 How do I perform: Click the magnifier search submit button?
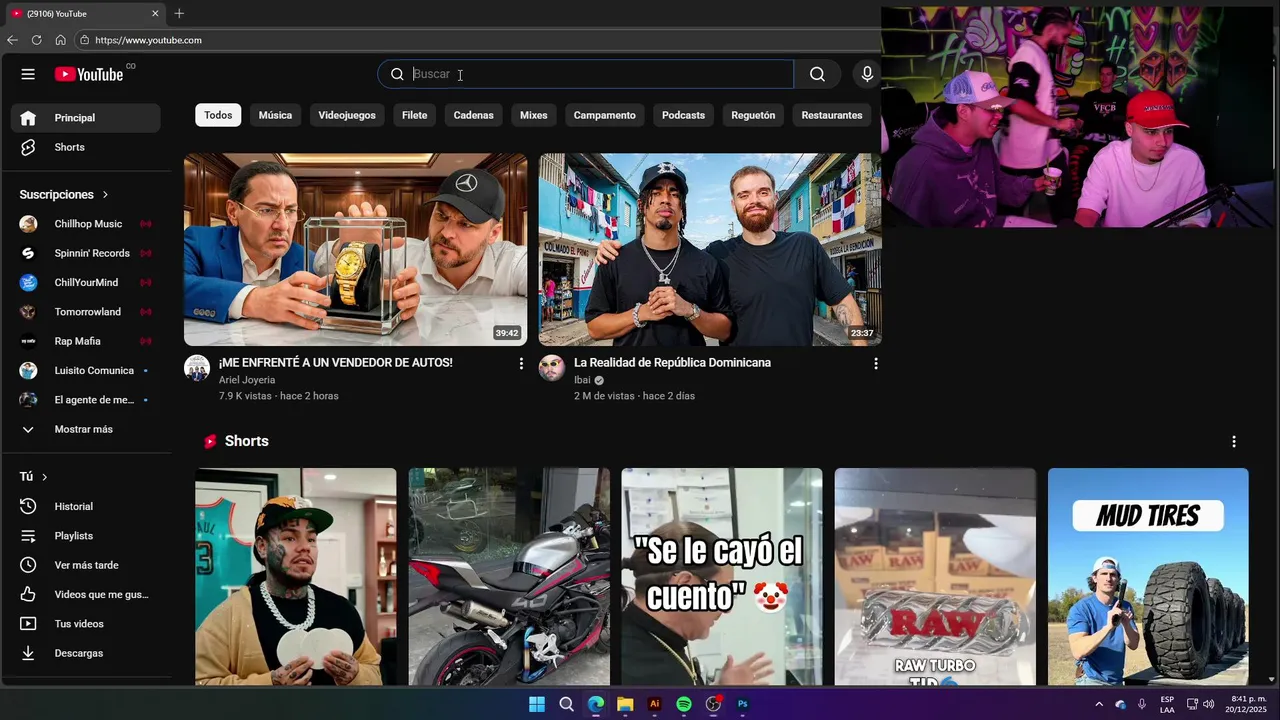(x=817, y=74)
